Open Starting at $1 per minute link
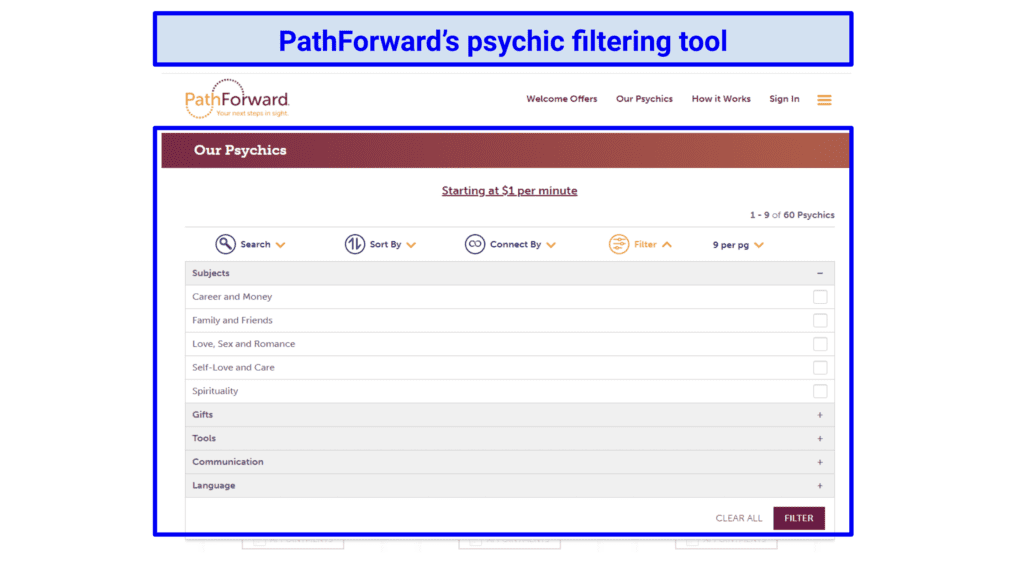This screenshot has height=576, width=1024. pos(509,191)
